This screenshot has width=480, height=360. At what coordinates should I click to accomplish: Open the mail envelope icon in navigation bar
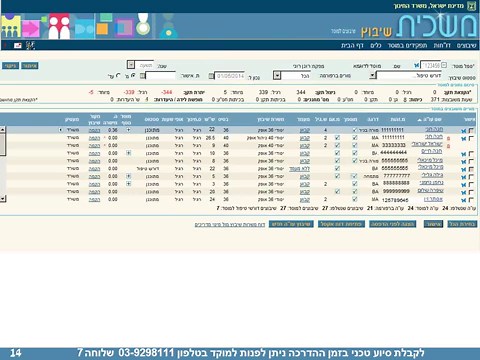[18, 46]
